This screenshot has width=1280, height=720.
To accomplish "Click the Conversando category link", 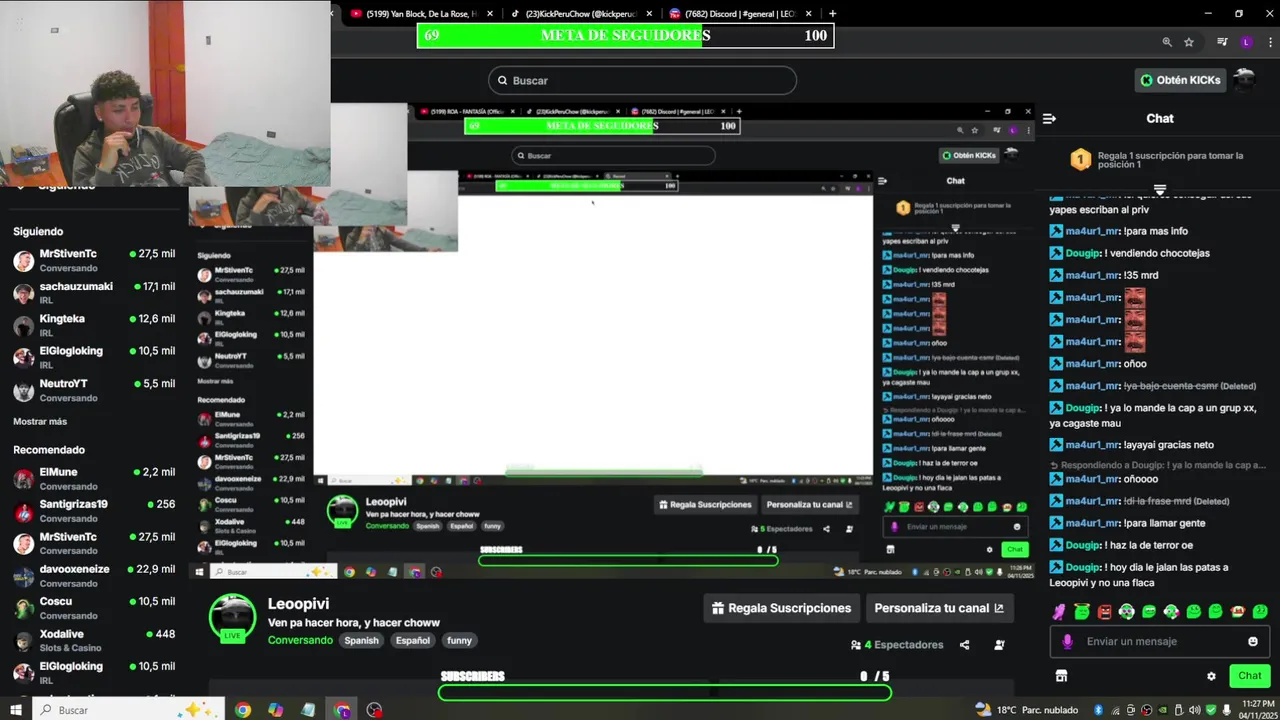I will pos(300,640).
